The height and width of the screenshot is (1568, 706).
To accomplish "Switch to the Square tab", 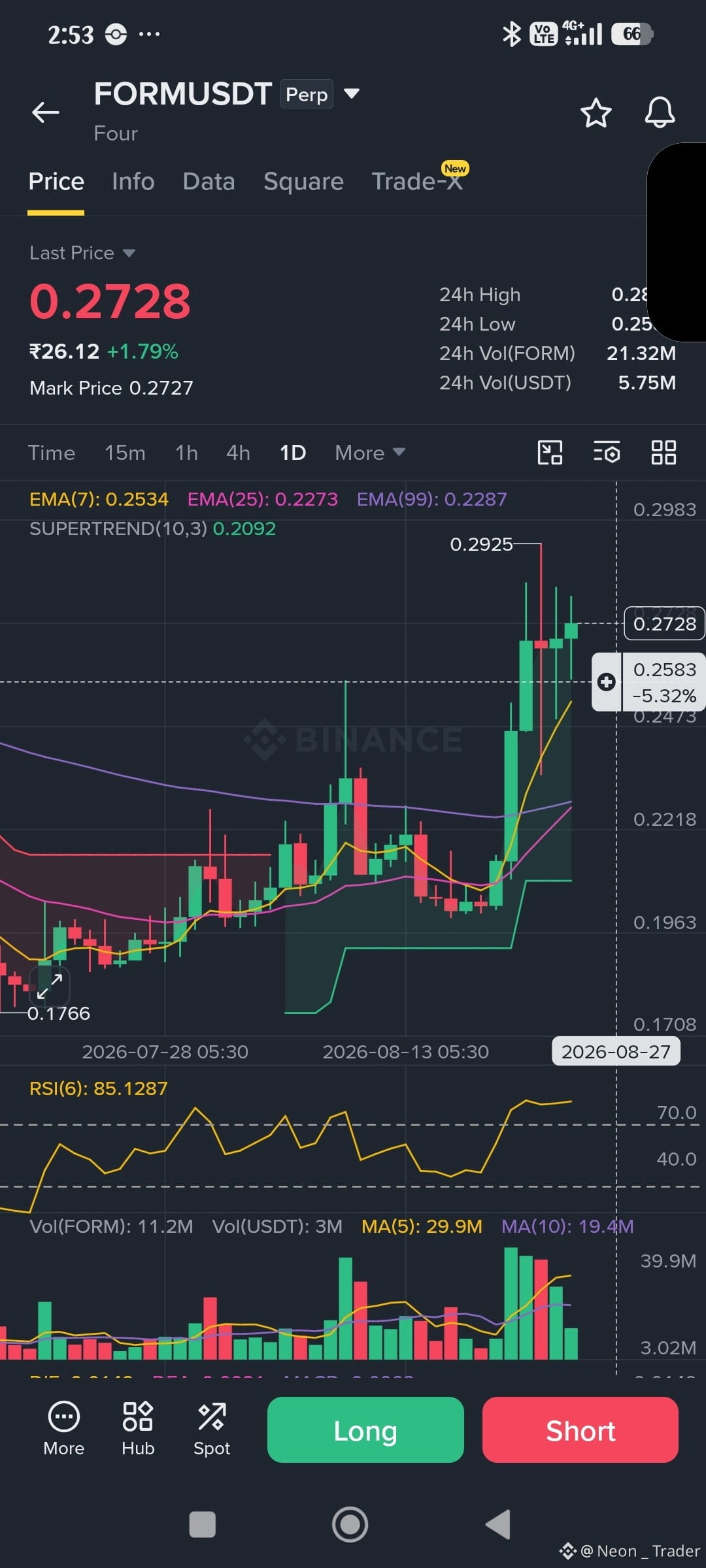I will pos(303,181).
